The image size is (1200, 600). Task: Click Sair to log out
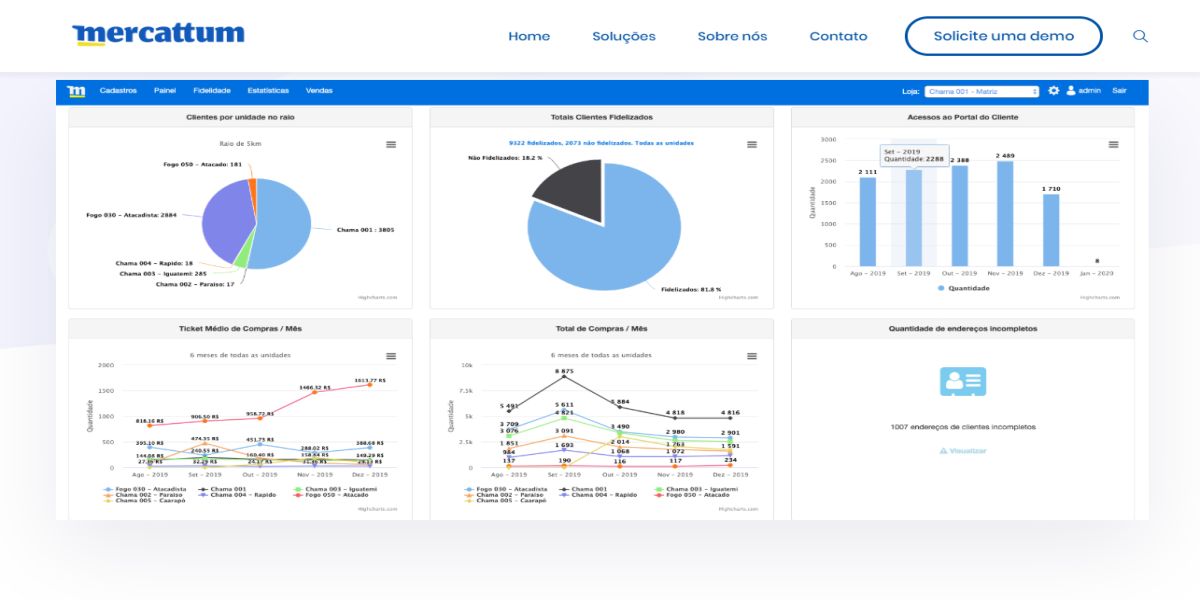(1118, 90)
